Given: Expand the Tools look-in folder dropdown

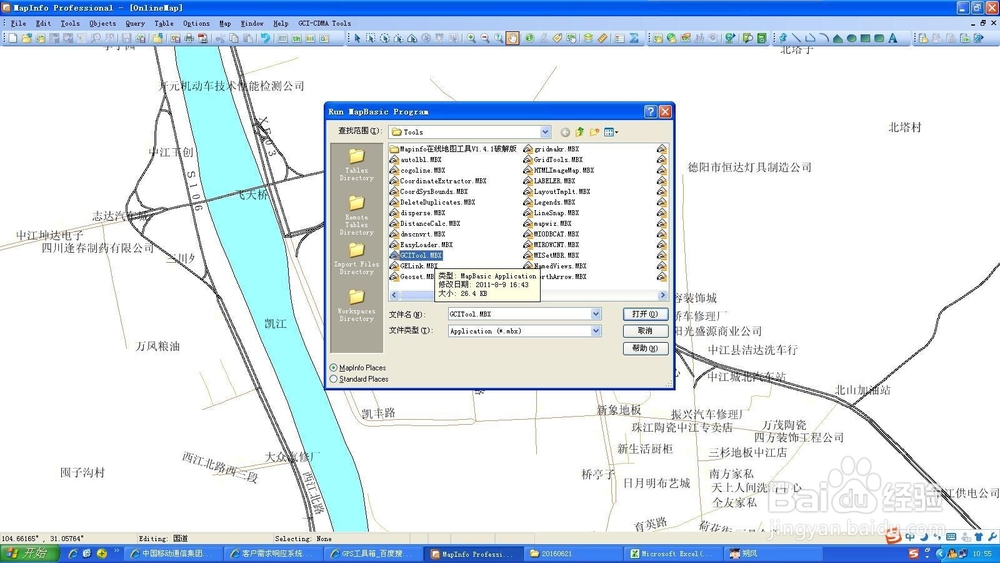Looking at the screenshot, I should point(545,132).
